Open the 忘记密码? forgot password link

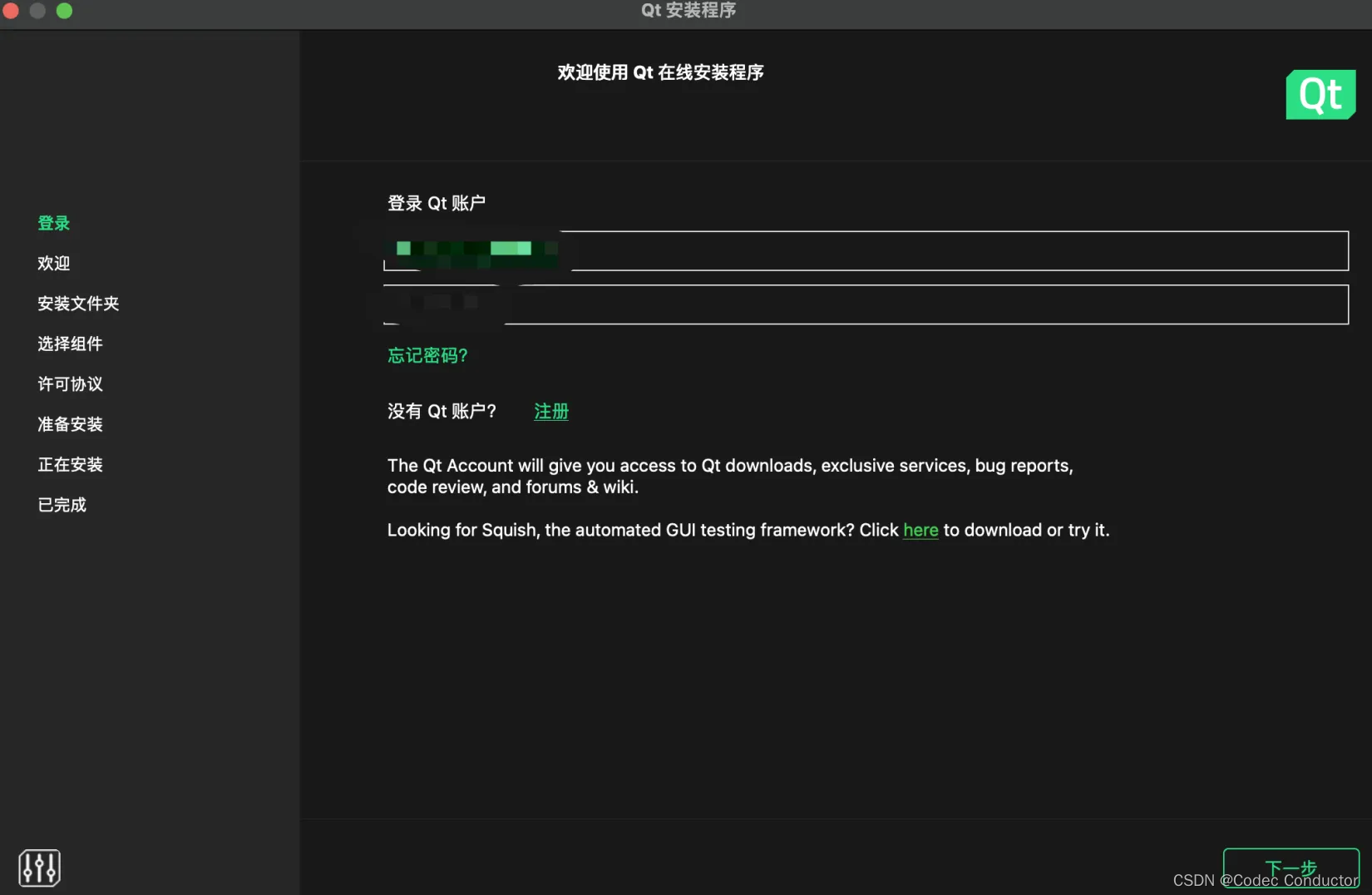pos(427,355)
